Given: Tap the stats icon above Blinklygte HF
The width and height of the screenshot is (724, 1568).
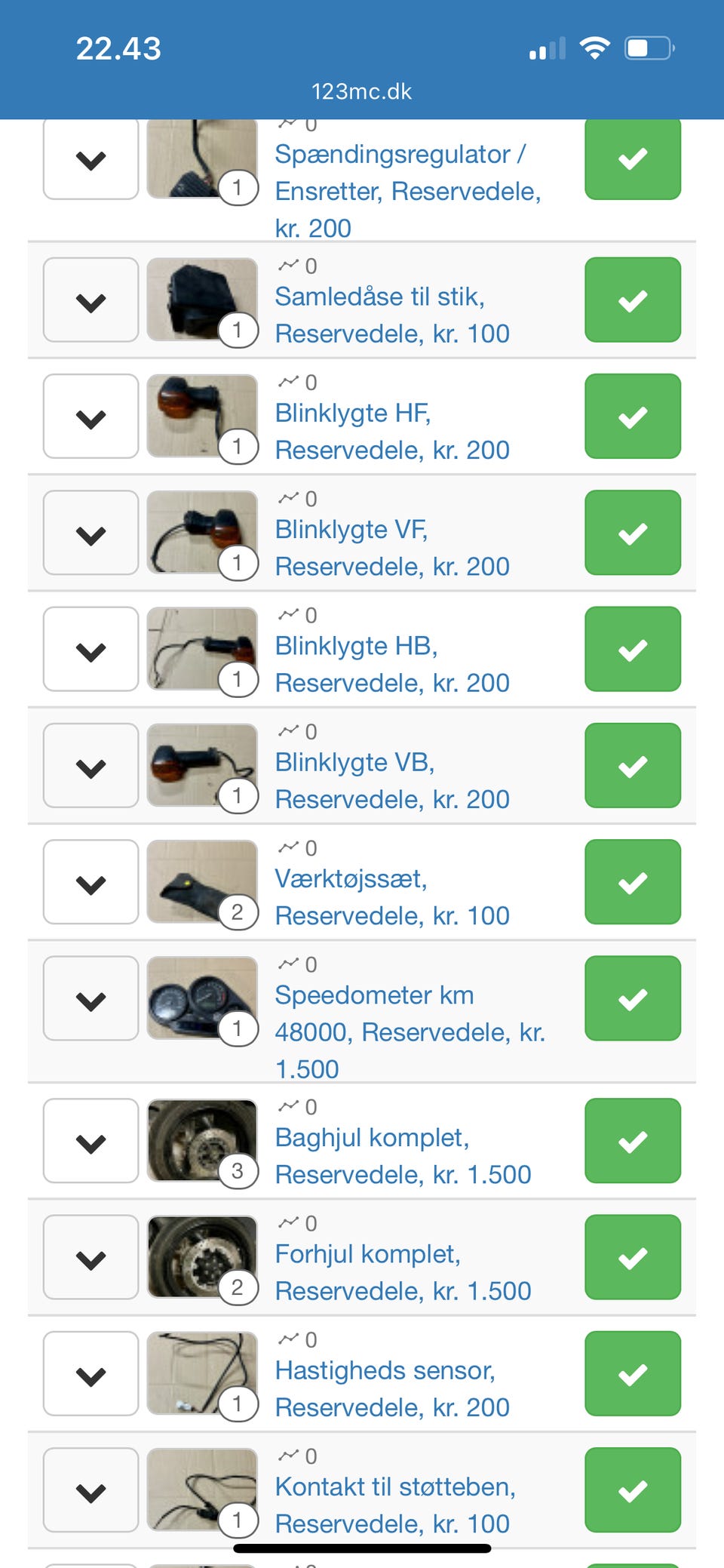Looking at the screenshot, I should [288, 381].
